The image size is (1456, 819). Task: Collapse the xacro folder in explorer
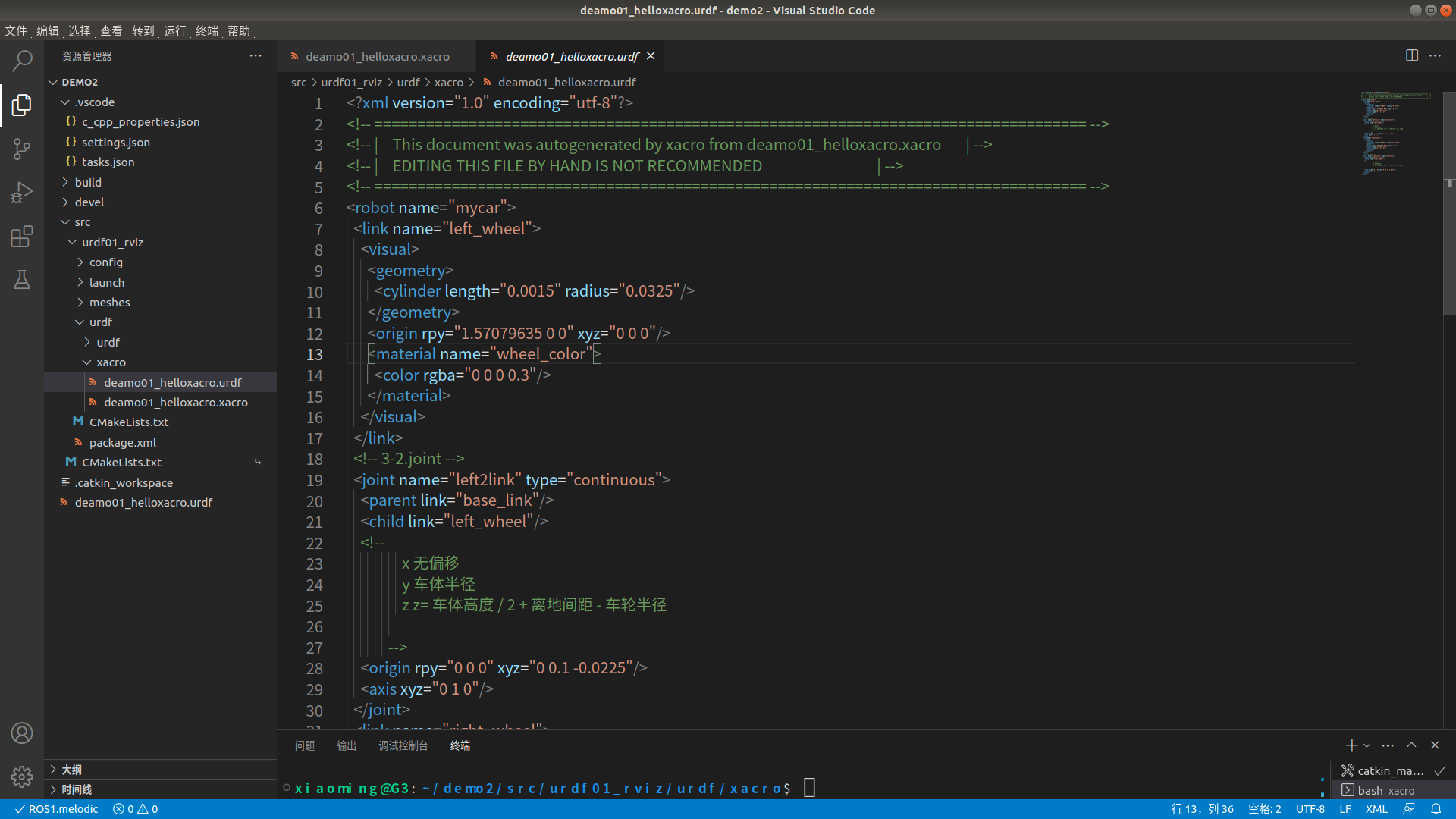111,362
